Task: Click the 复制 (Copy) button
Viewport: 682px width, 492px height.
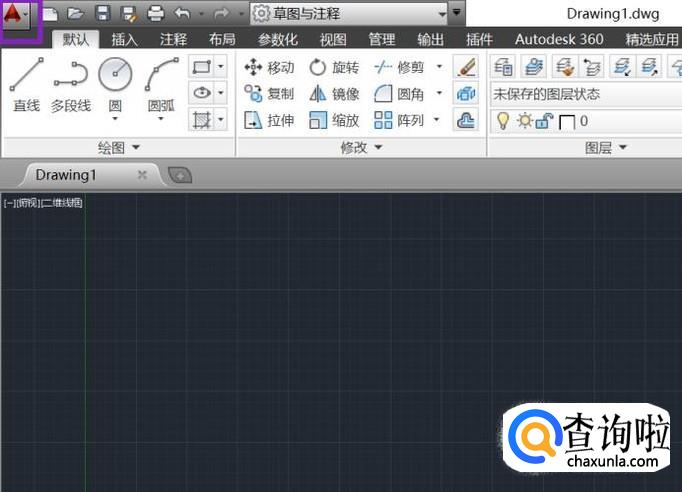Action: tap(269, 94)
